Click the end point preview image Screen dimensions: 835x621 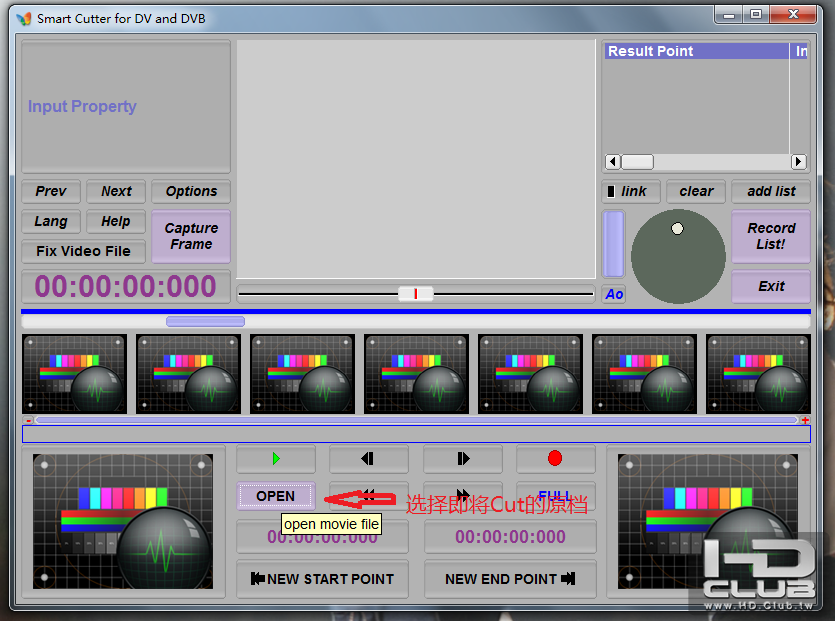click(x=708, y=521)
